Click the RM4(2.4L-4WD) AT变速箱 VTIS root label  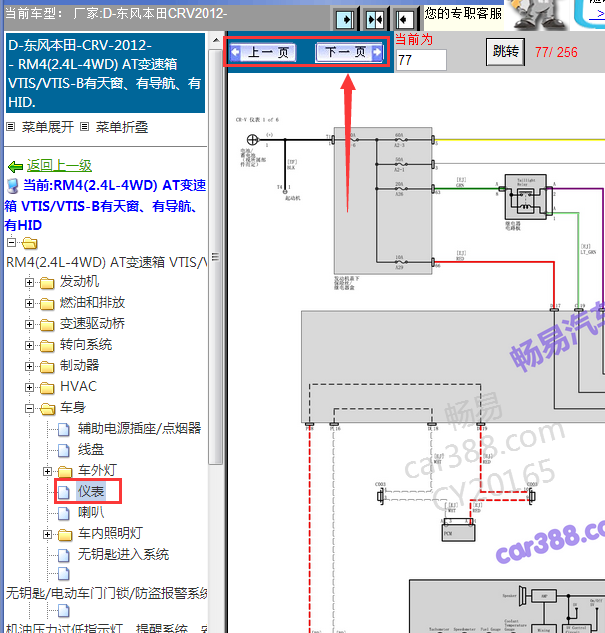(107, 262)
